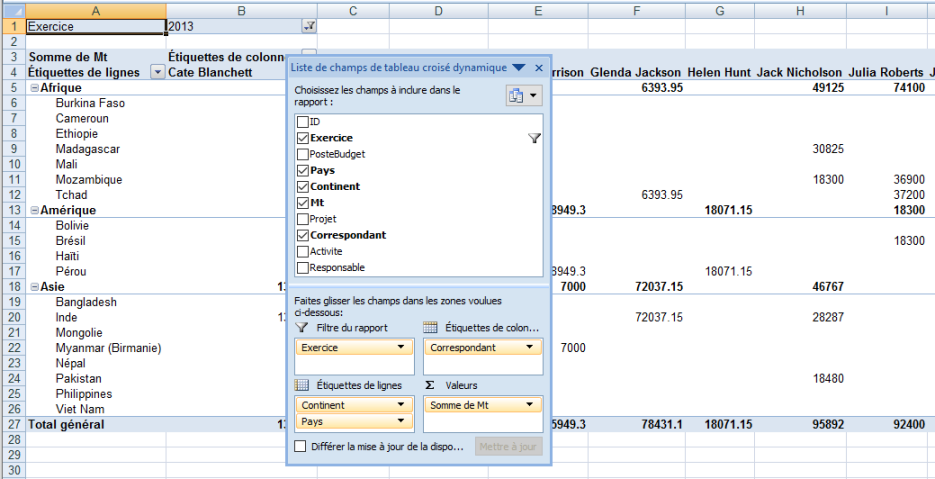Viewport: 935px width, 479px height.
Task: Open the Étiquettes de lignes filter dropdown
Action: 157,72
